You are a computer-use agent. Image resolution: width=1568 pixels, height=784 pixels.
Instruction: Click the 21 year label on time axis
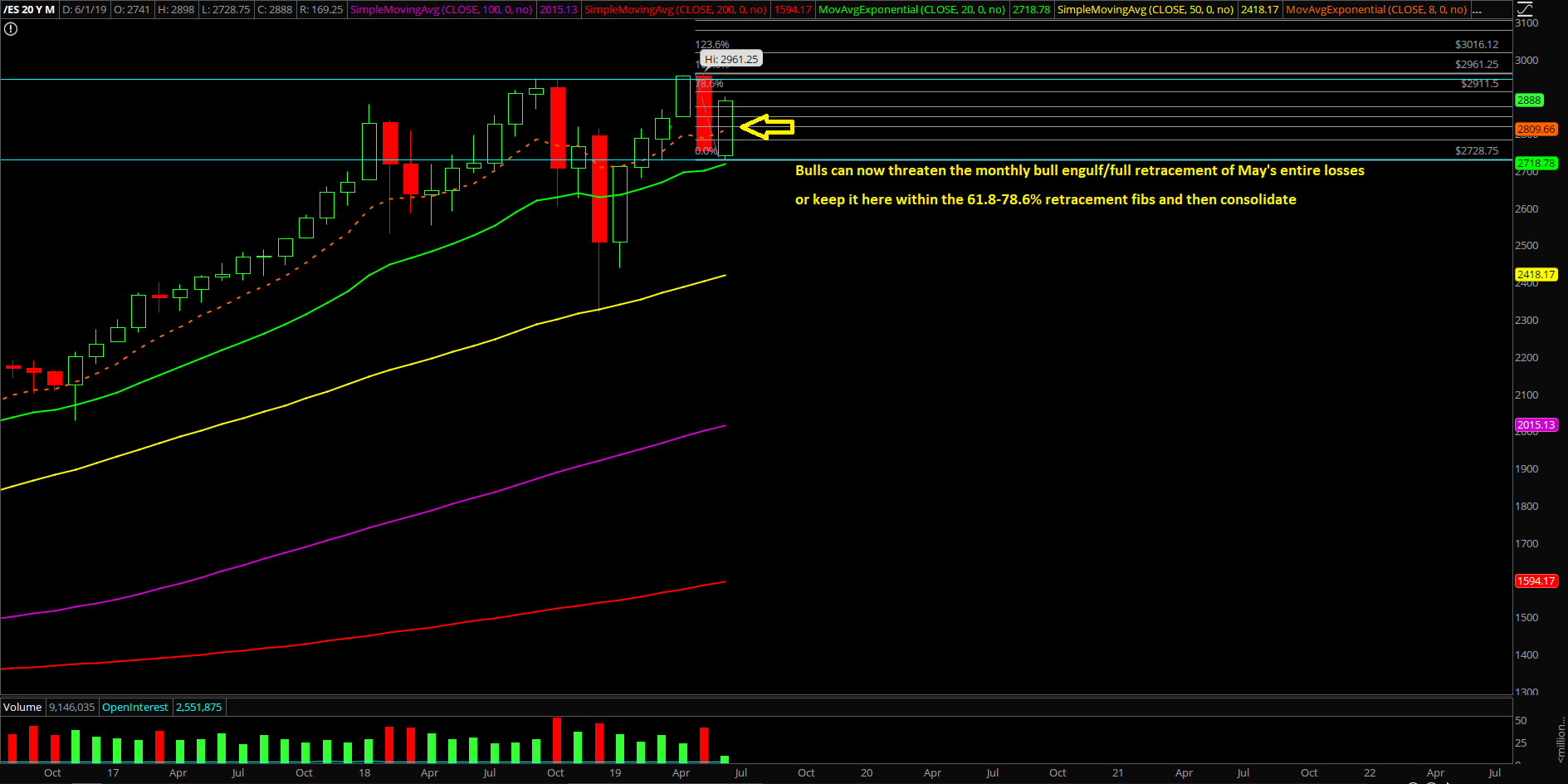(1118, 772)
